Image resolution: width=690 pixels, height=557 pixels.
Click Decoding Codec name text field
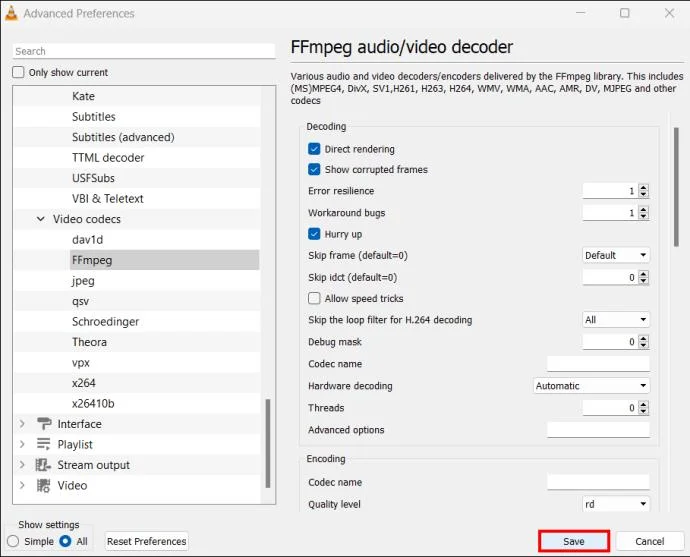tap(598, 364)
